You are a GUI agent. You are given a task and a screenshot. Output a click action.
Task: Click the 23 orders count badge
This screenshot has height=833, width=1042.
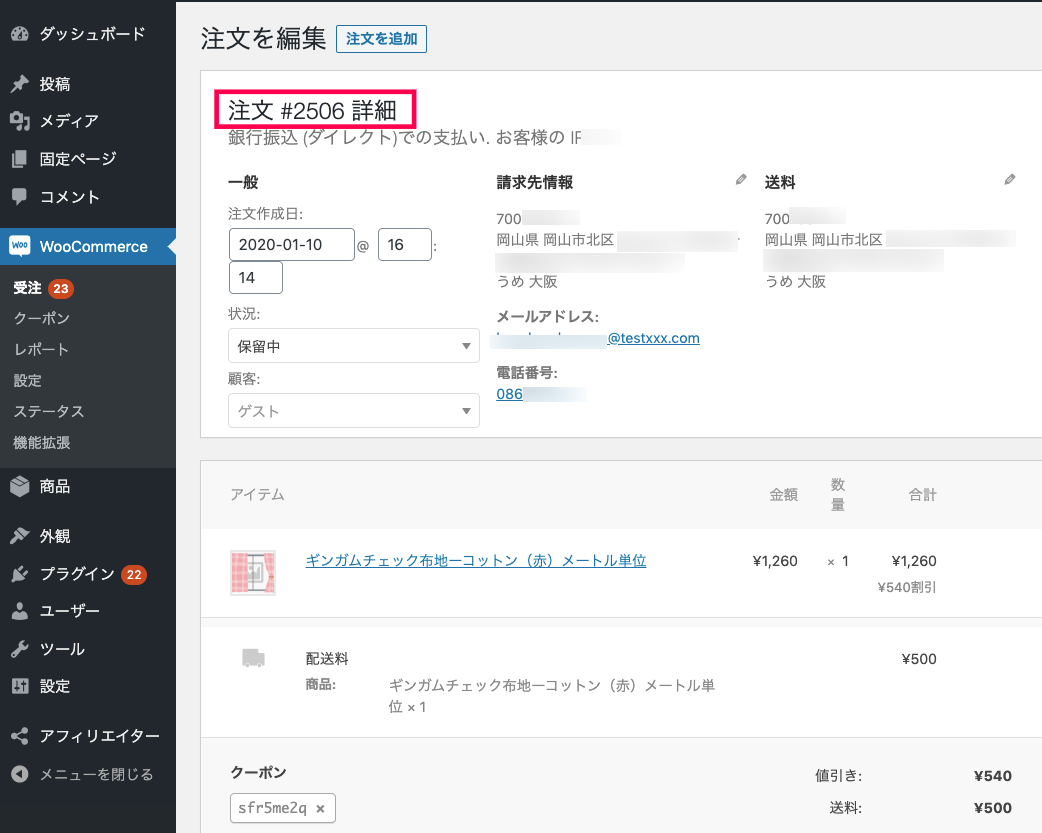tap(61, 289)
